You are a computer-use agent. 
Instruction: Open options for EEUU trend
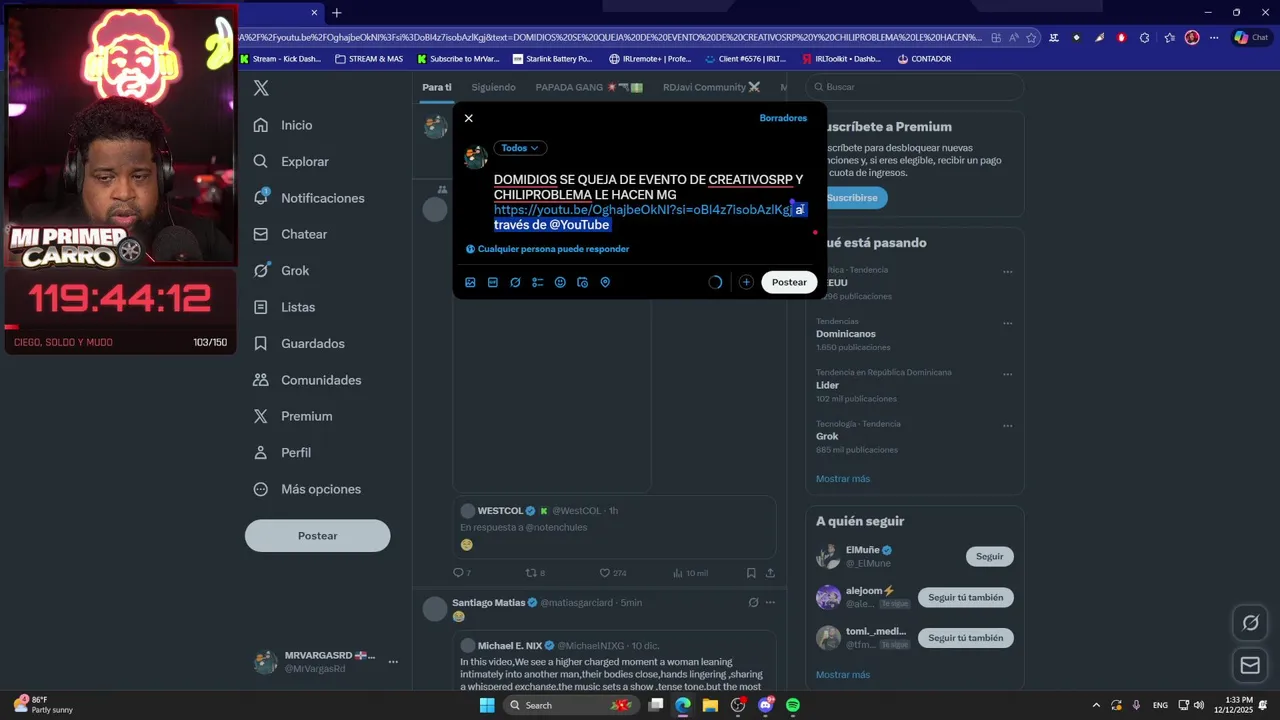click(x=1007, y=272)
